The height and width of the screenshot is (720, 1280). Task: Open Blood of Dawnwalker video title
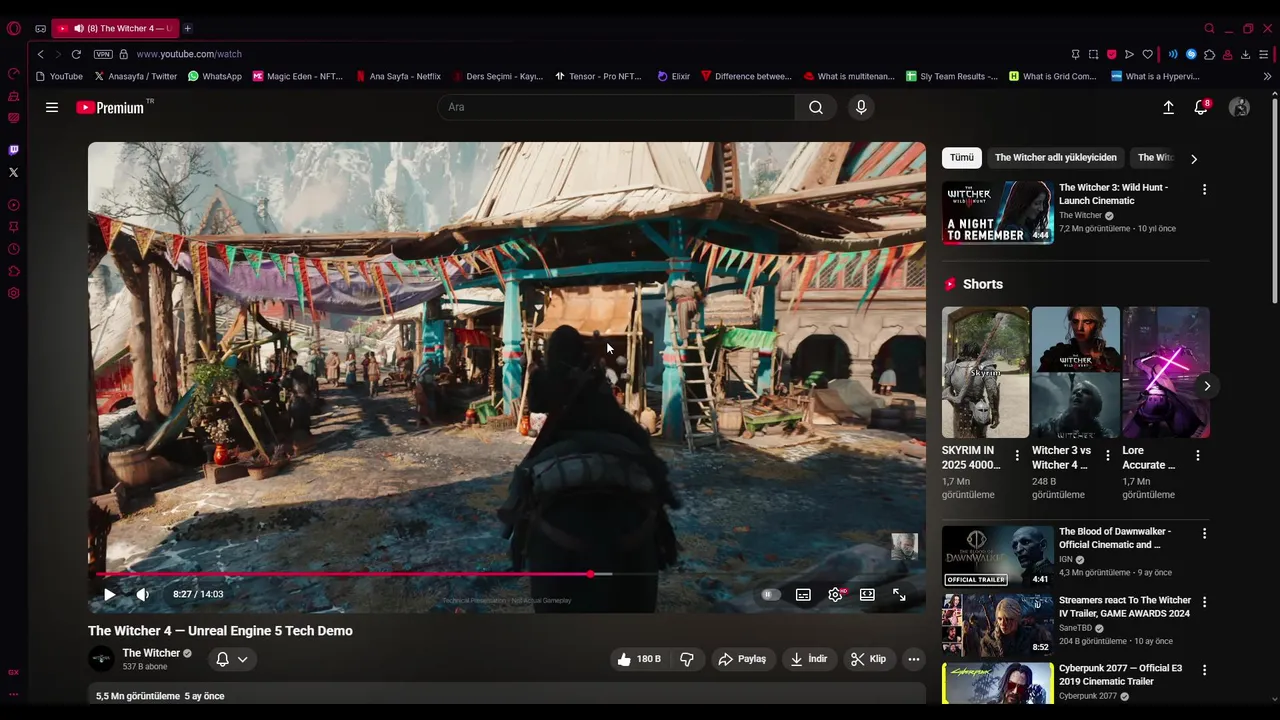click(x=1114, y=538)
